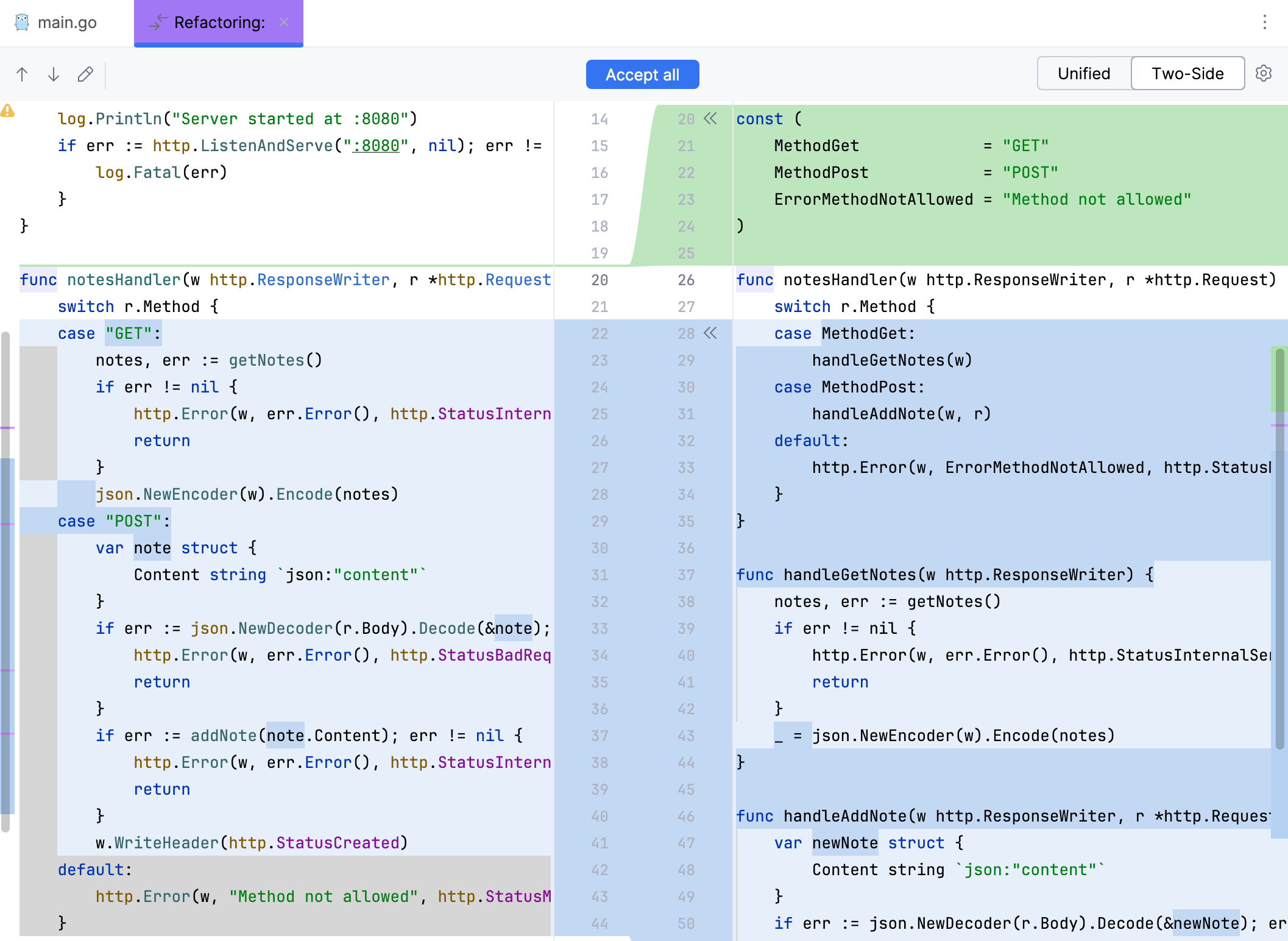The image size is (1288, 941).
Task: Click the three-dot menu icon top right
Action: tap(1264, 22)
